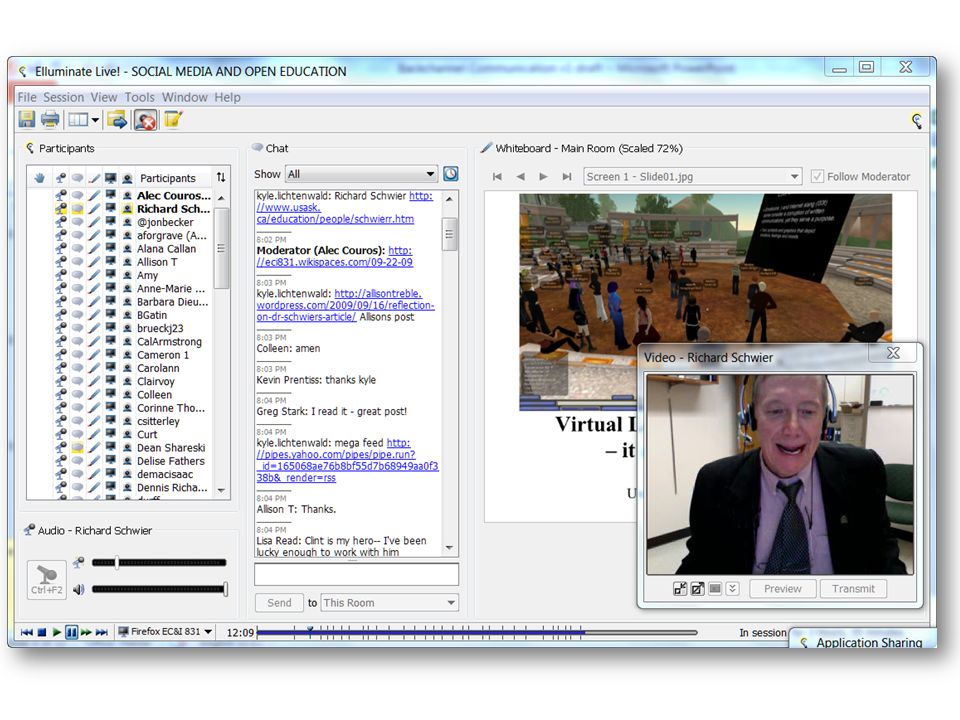960x720 pixels.
Task: Open the Window menu
Action: 184,97
